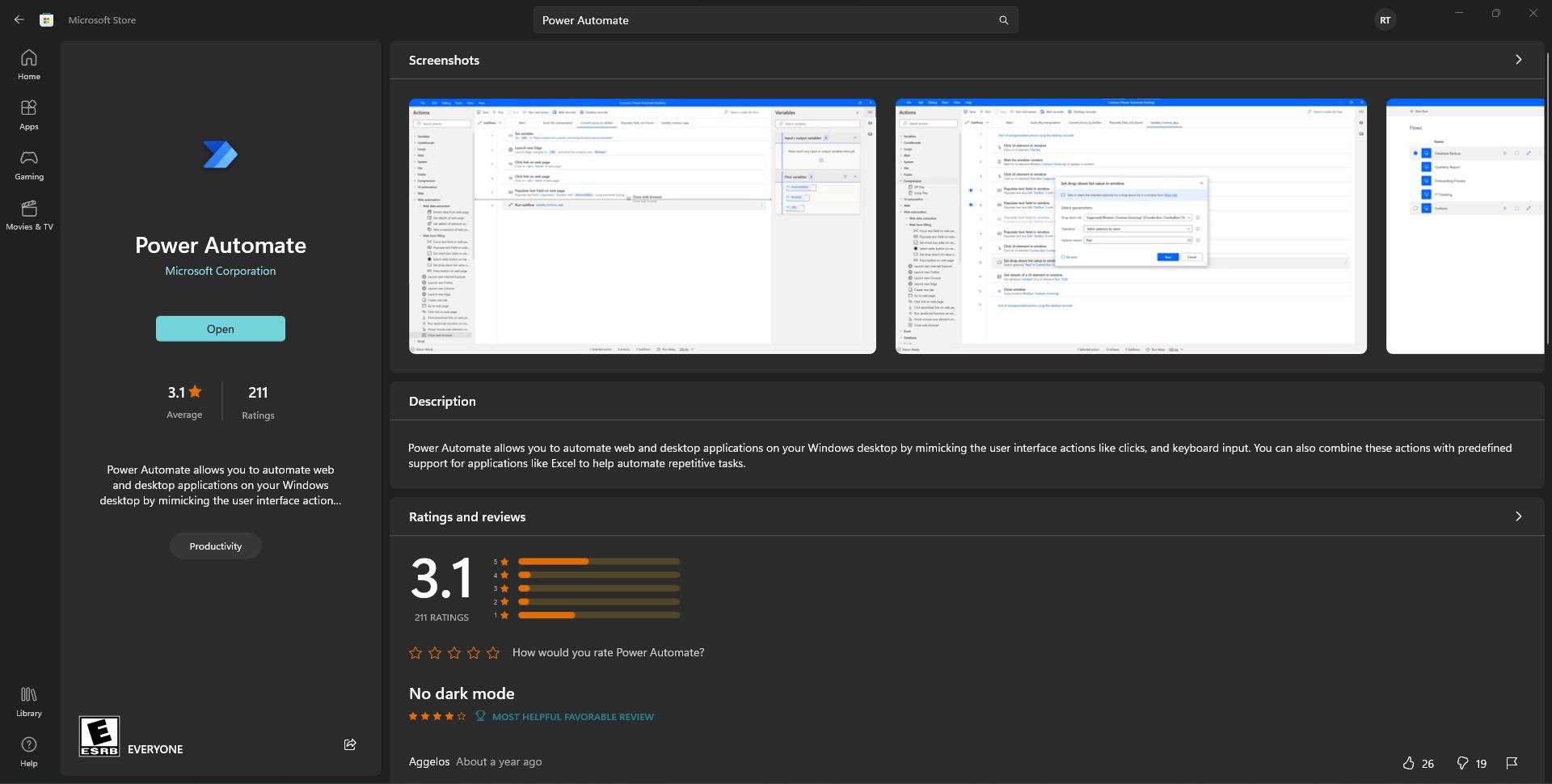Image resolution: width=1552 pixels, height=784 pixels.
Task: Click the search magnifier icon
Action: pos(1003,20)
